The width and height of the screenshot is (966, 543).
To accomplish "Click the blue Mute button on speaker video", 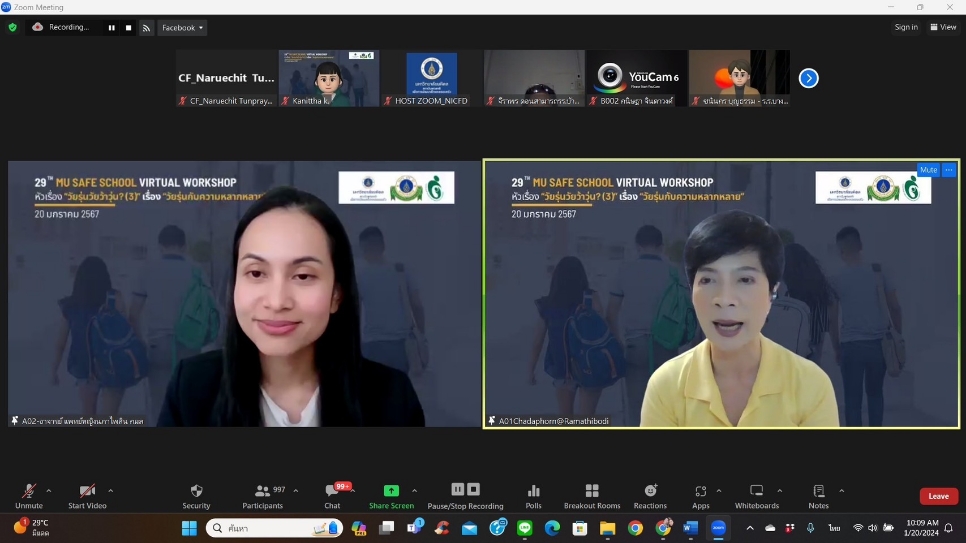I will click(928, 170).
